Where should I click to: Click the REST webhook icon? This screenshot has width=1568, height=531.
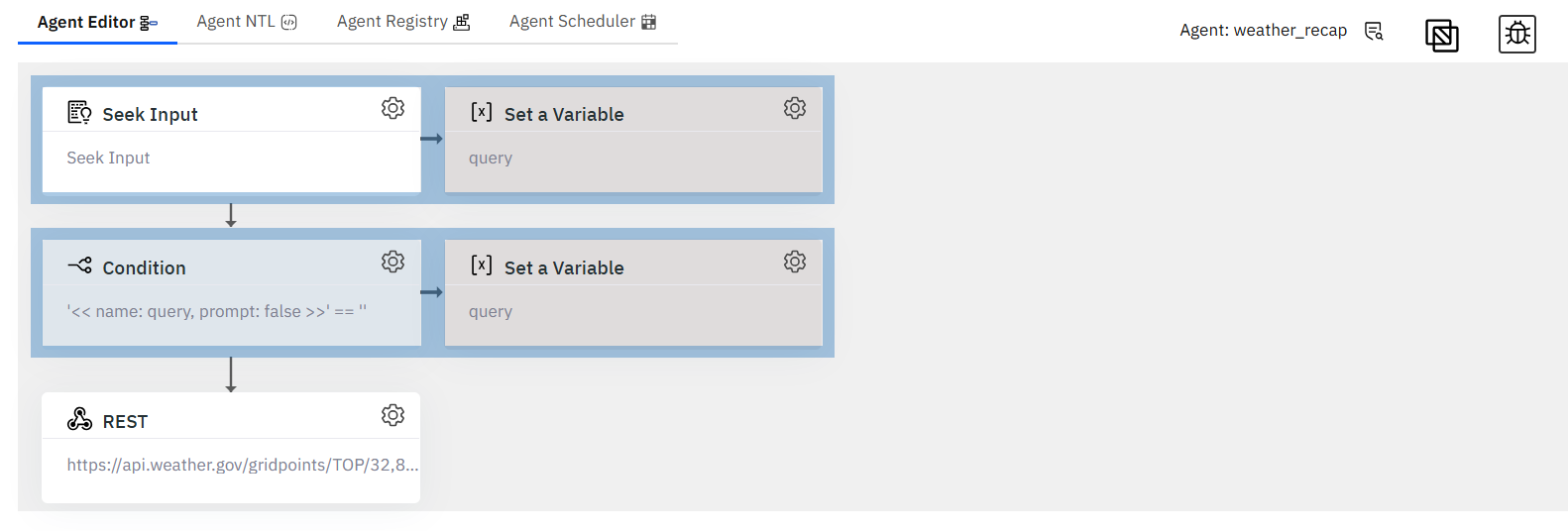click(x=79, y=419)
